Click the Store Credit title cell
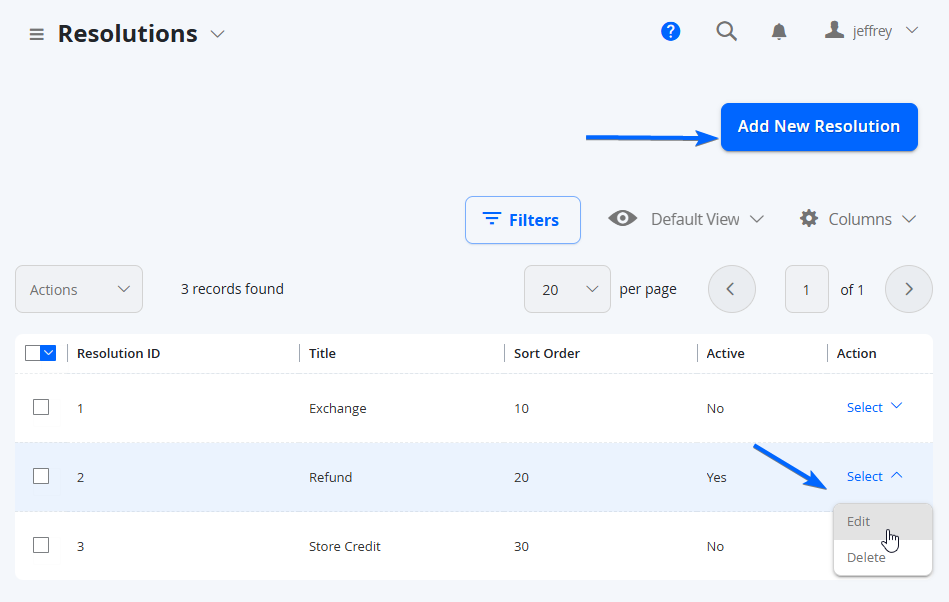This screenshot has width=949, height=602. pos(344,546)
